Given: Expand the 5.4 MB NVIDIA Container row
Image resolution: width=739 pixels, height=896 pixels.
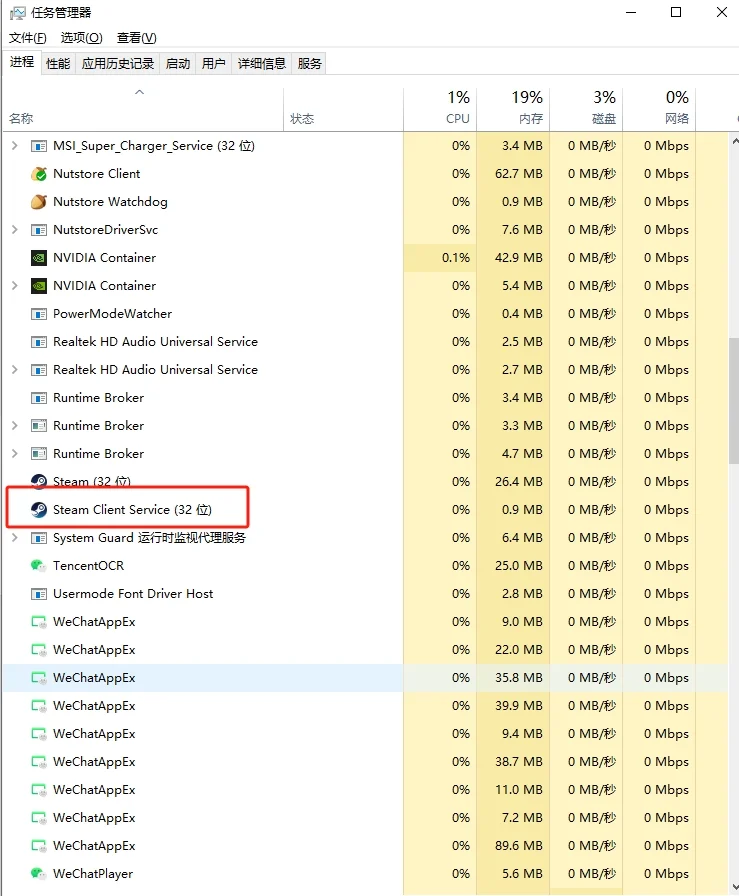Looking at the screenshot, I should click(15, 286).
